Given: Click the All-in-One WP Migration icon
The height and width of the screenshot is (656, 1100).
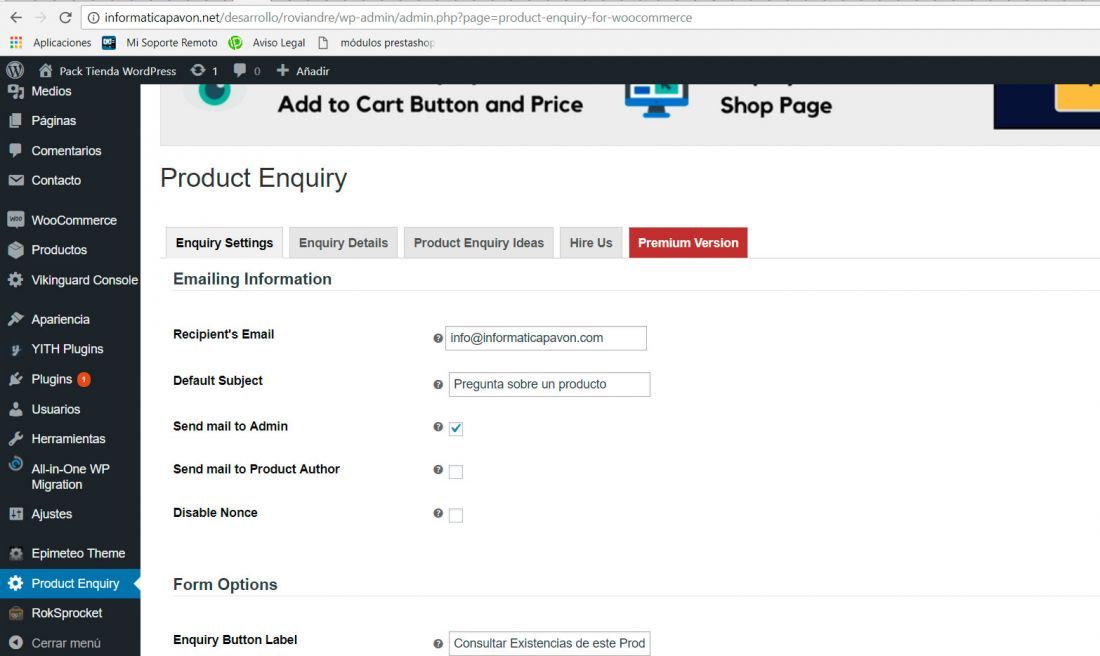Looking at the screenshot, I should pyautogui.click(x=15, y=464).
